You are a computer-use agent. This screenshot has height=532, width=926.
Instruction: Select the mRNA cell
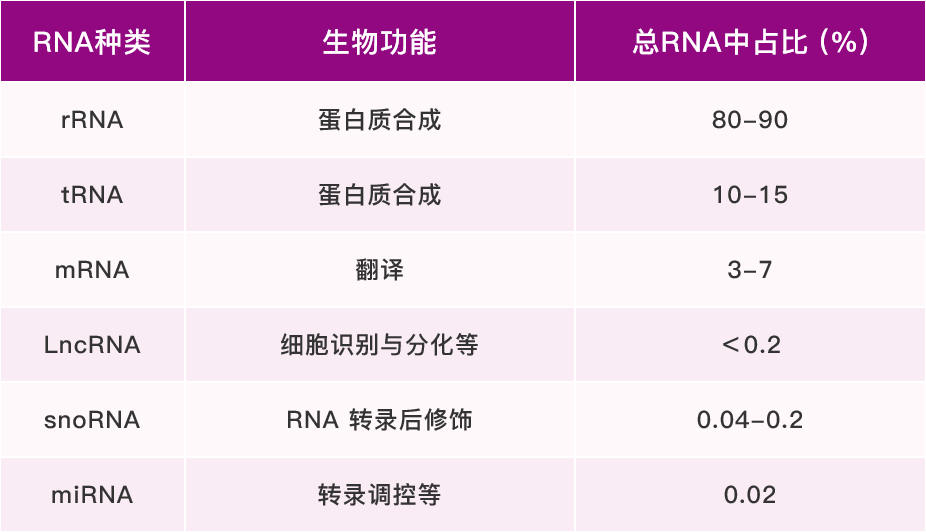click(92, 270)
